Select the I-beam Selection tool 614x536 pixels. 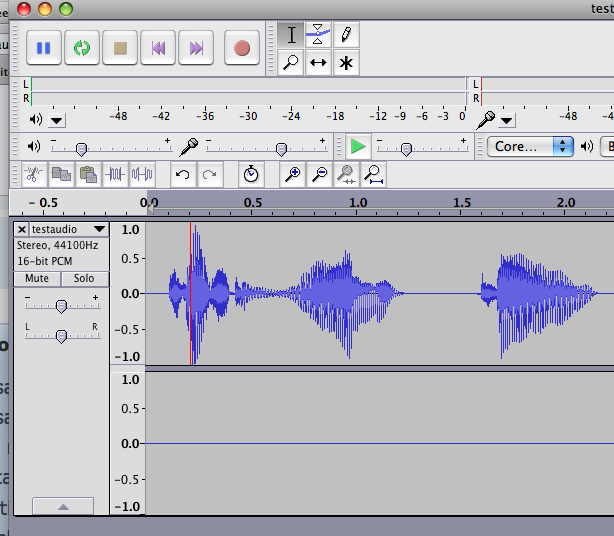(291, 34)
